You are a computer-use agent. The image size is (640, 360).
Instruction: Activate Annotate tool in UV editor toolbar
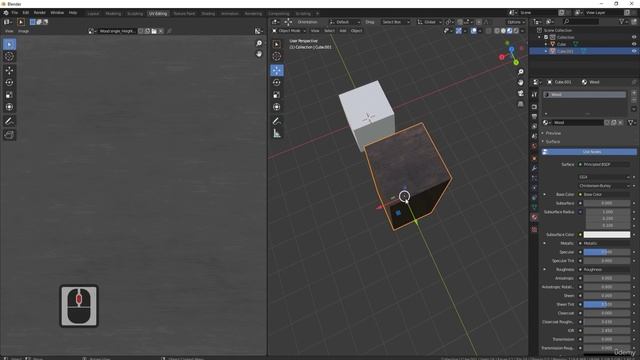click(9, 121)
